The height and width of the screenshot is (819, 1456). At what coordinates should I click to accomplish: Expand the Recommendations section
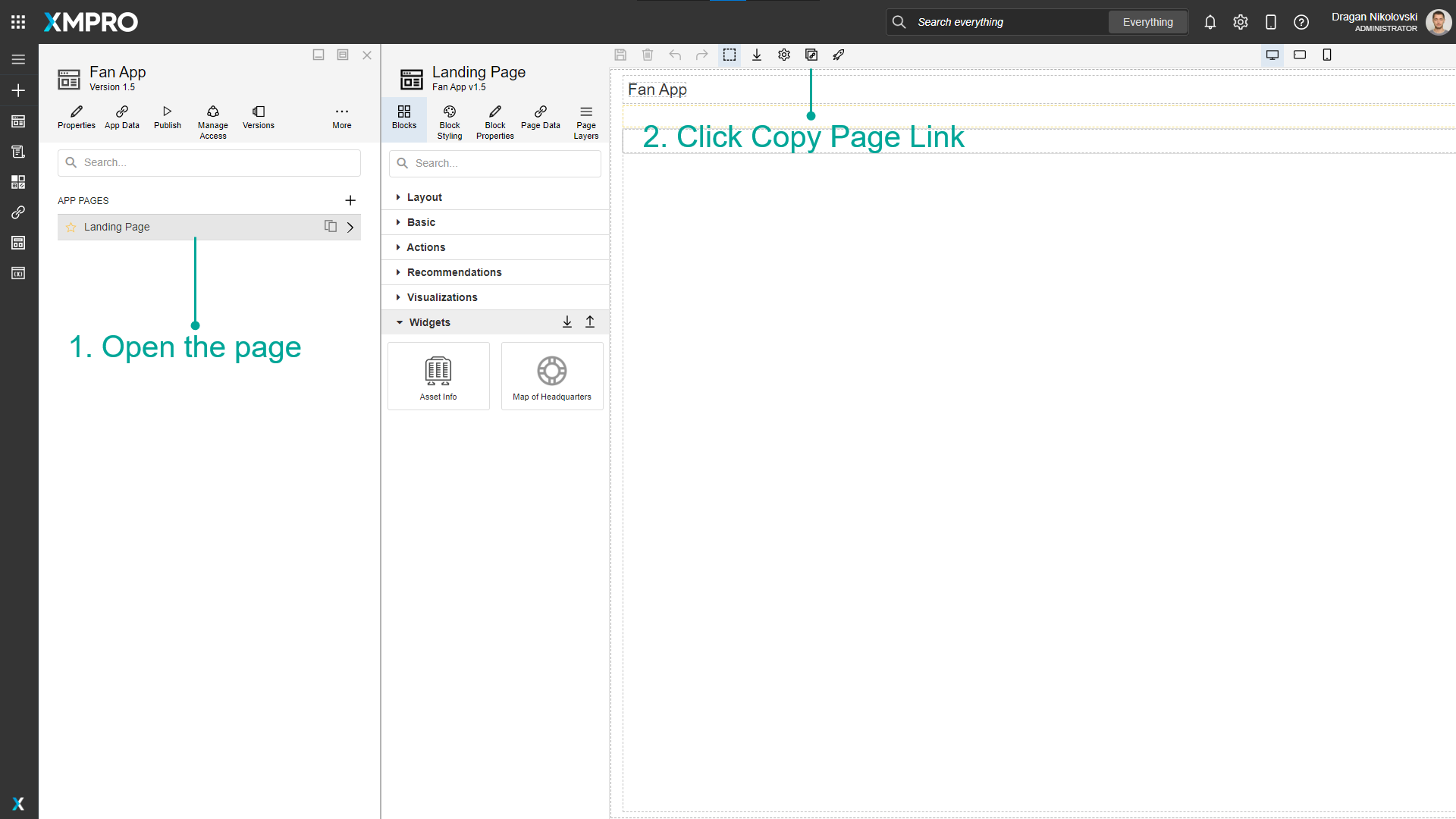454,272
